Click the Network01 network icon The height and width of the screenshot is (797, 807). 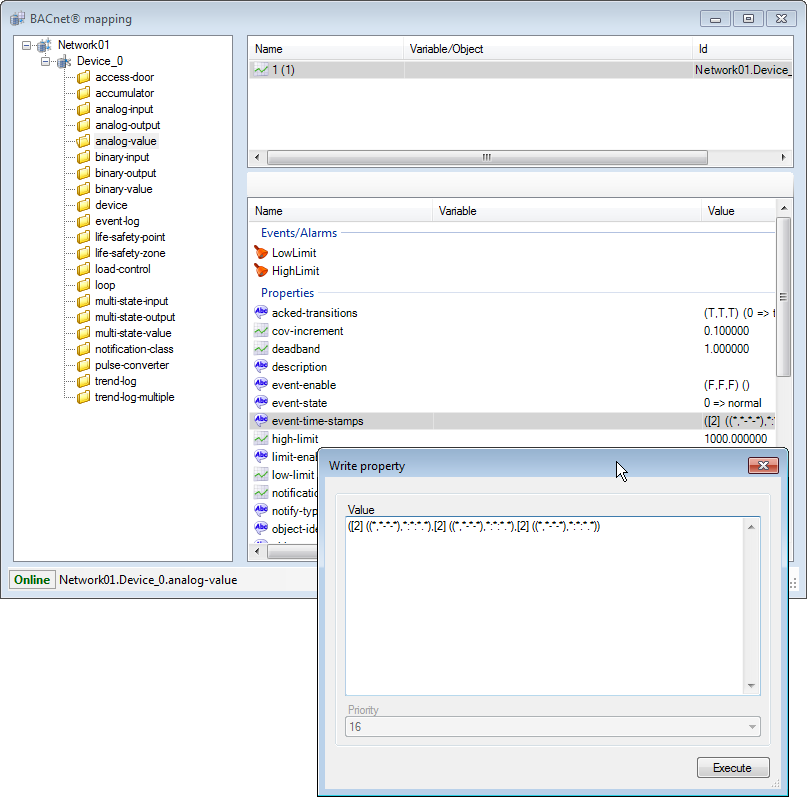coord(44,45)
